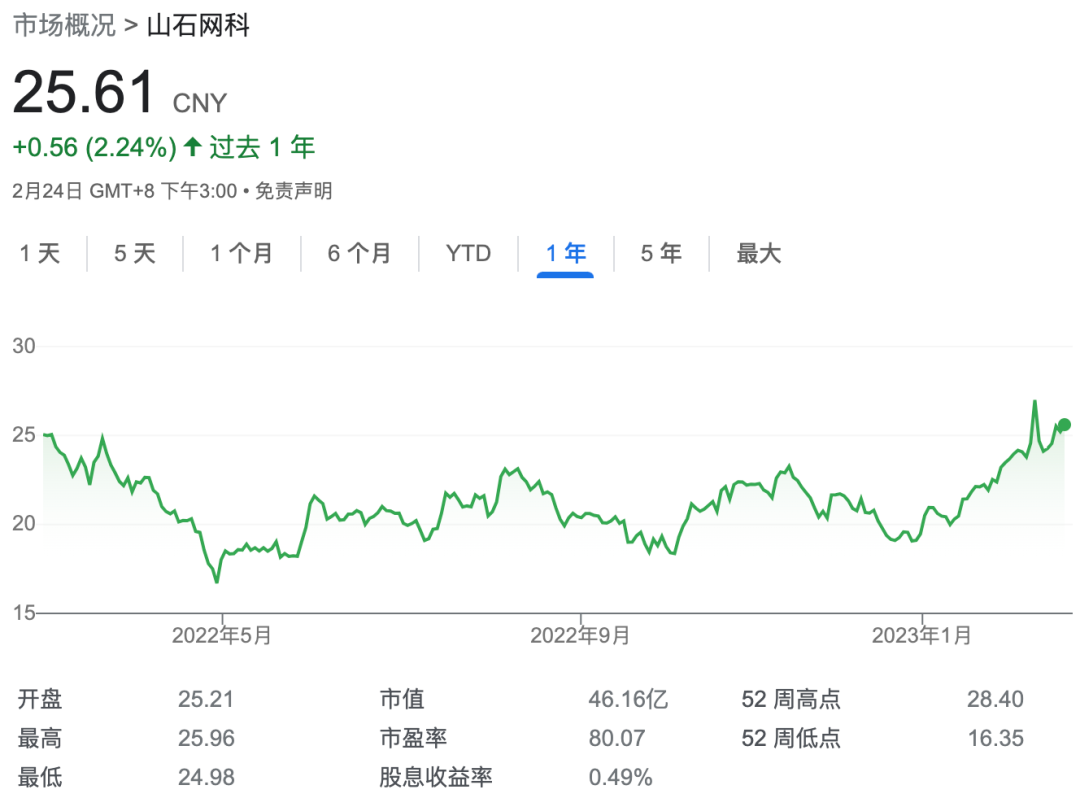This screenshot has width=1080, height=807.
Task: Click the 过去 1 年 label
Action: [x=262, y=147]
